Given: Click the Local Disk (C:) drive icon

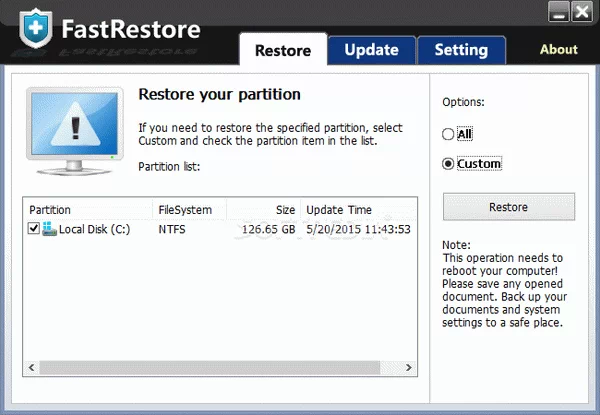Looking at the screenshot, I should pyautogui.click(x=49, y=229).
